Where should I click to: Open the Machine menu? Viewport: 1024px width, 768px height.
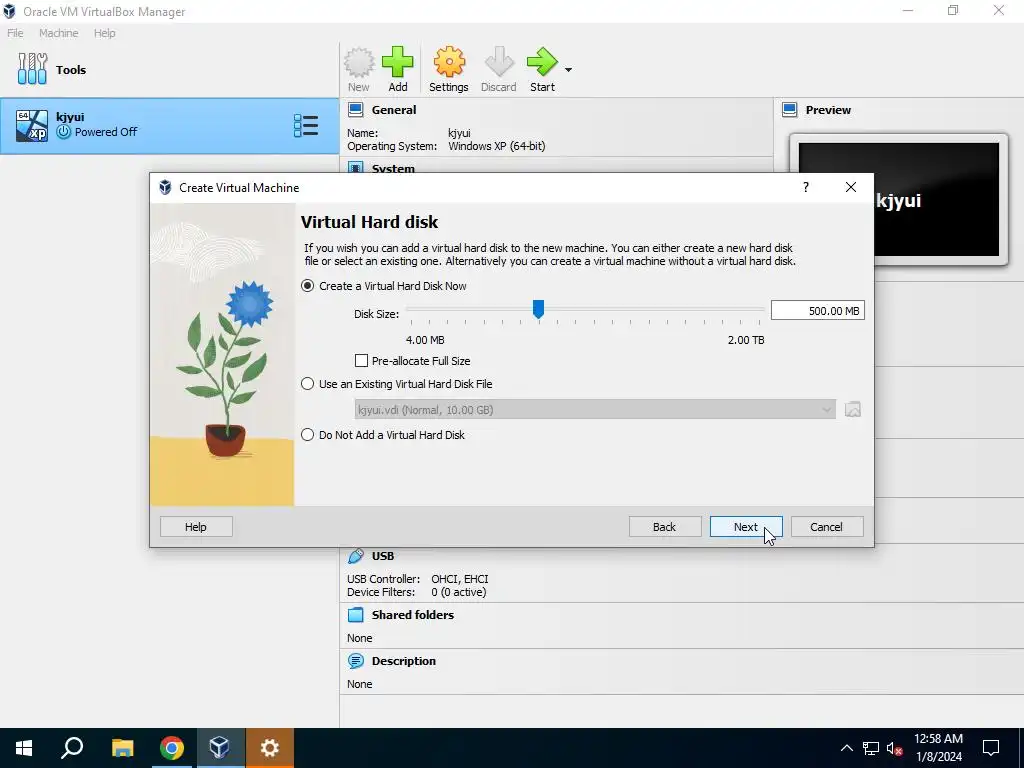coord(58,33)
